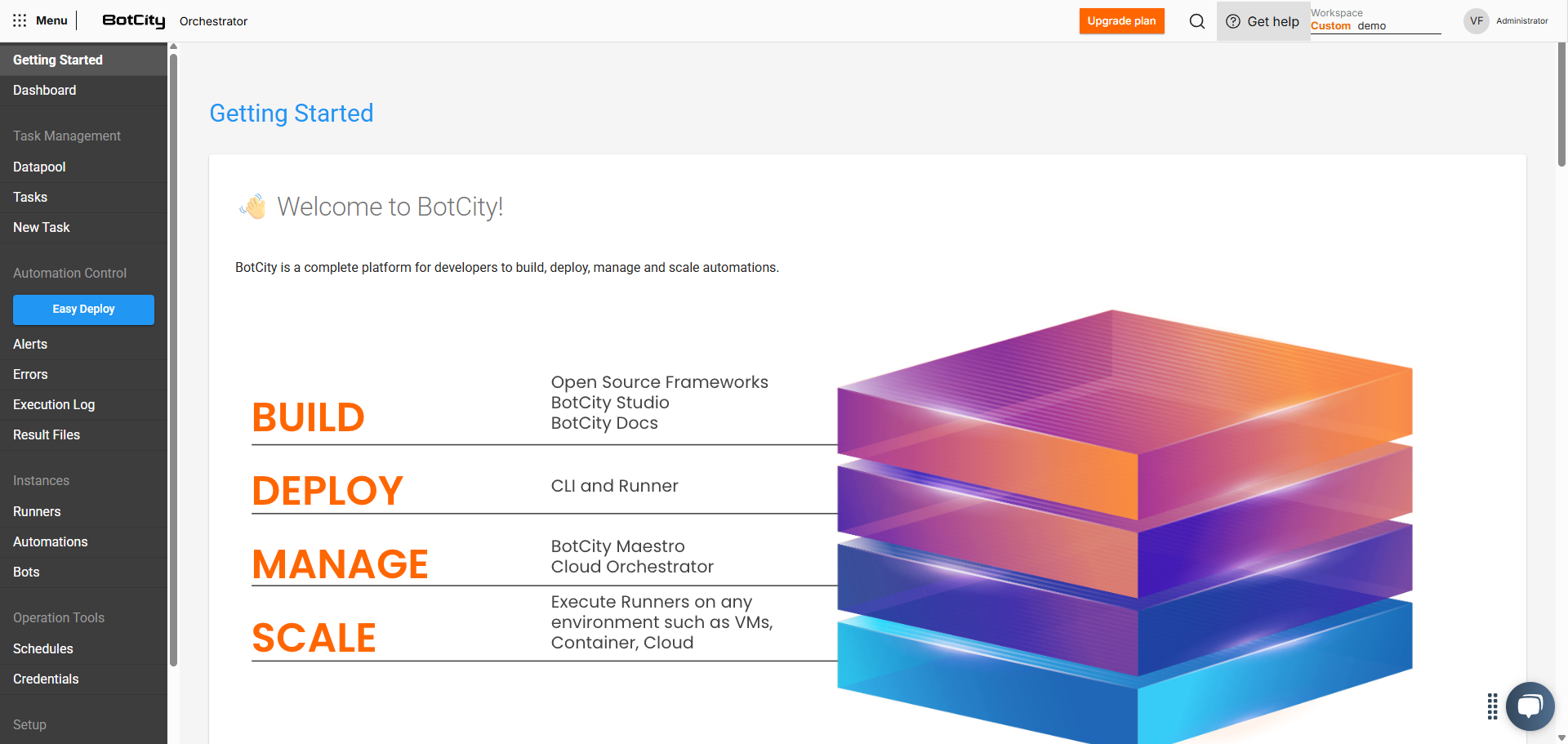Go to Datapool
1568x744 pixels.
[x=83, y=167]
